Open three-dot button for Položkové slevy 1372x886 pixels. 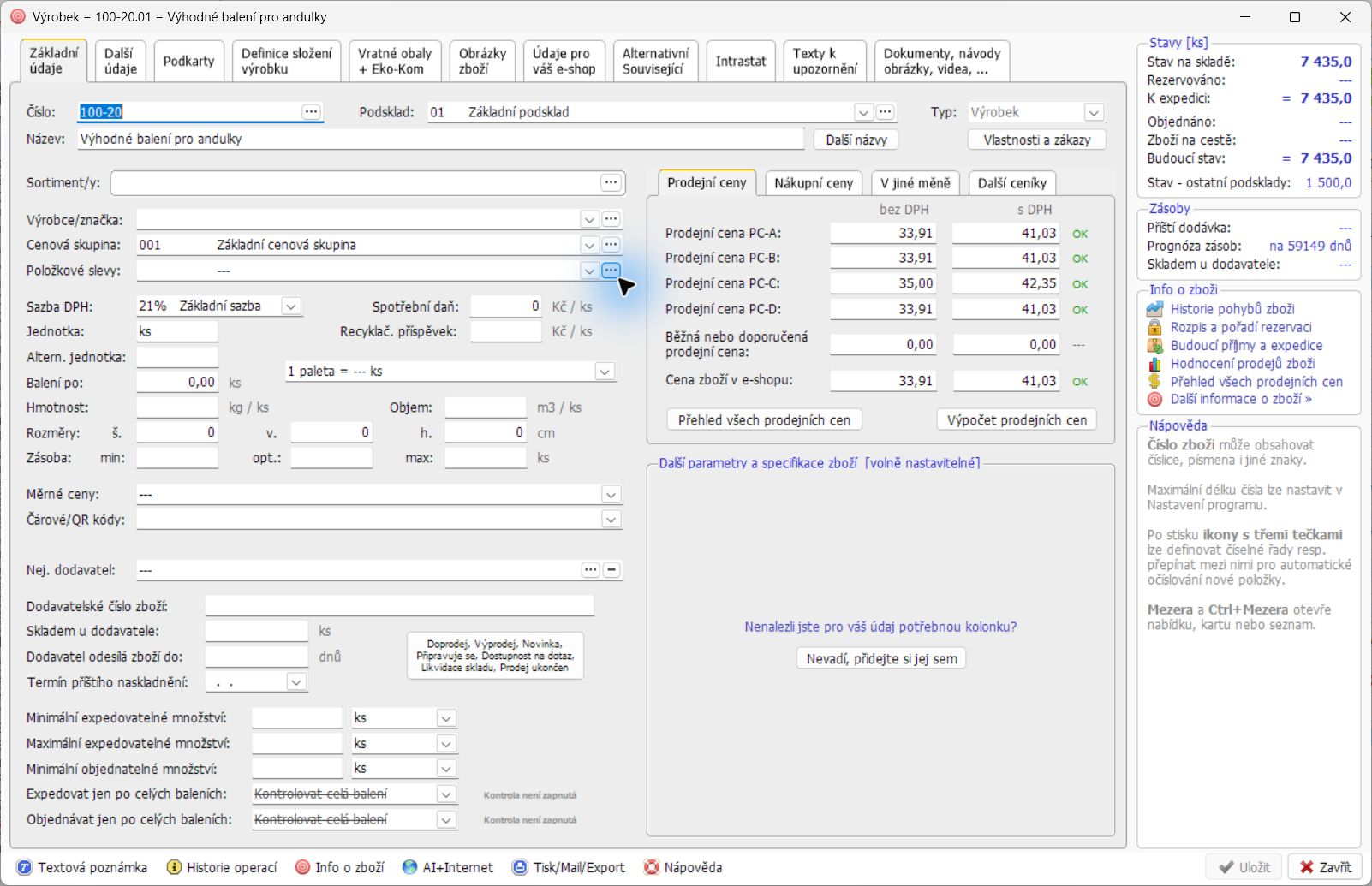click(x=611, y=271)
